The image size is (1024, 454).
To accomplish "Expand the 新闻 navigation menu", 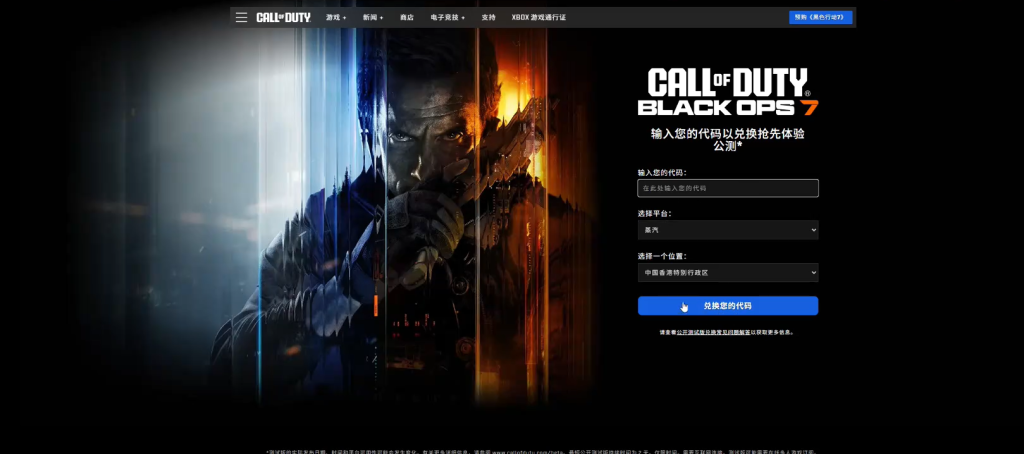I will pos(373,17).
